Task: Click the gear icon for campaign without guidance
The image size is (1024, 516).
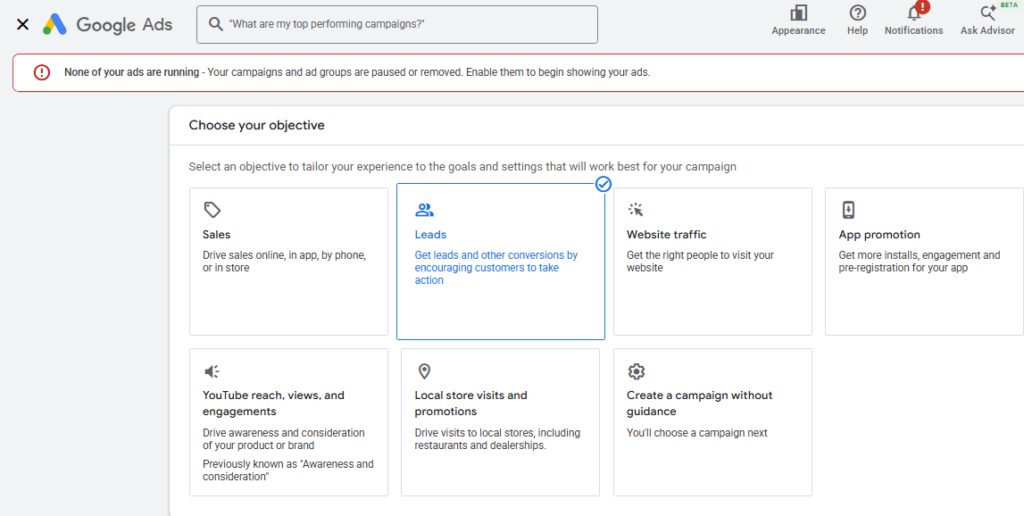Action: click(x=635, y=372)
